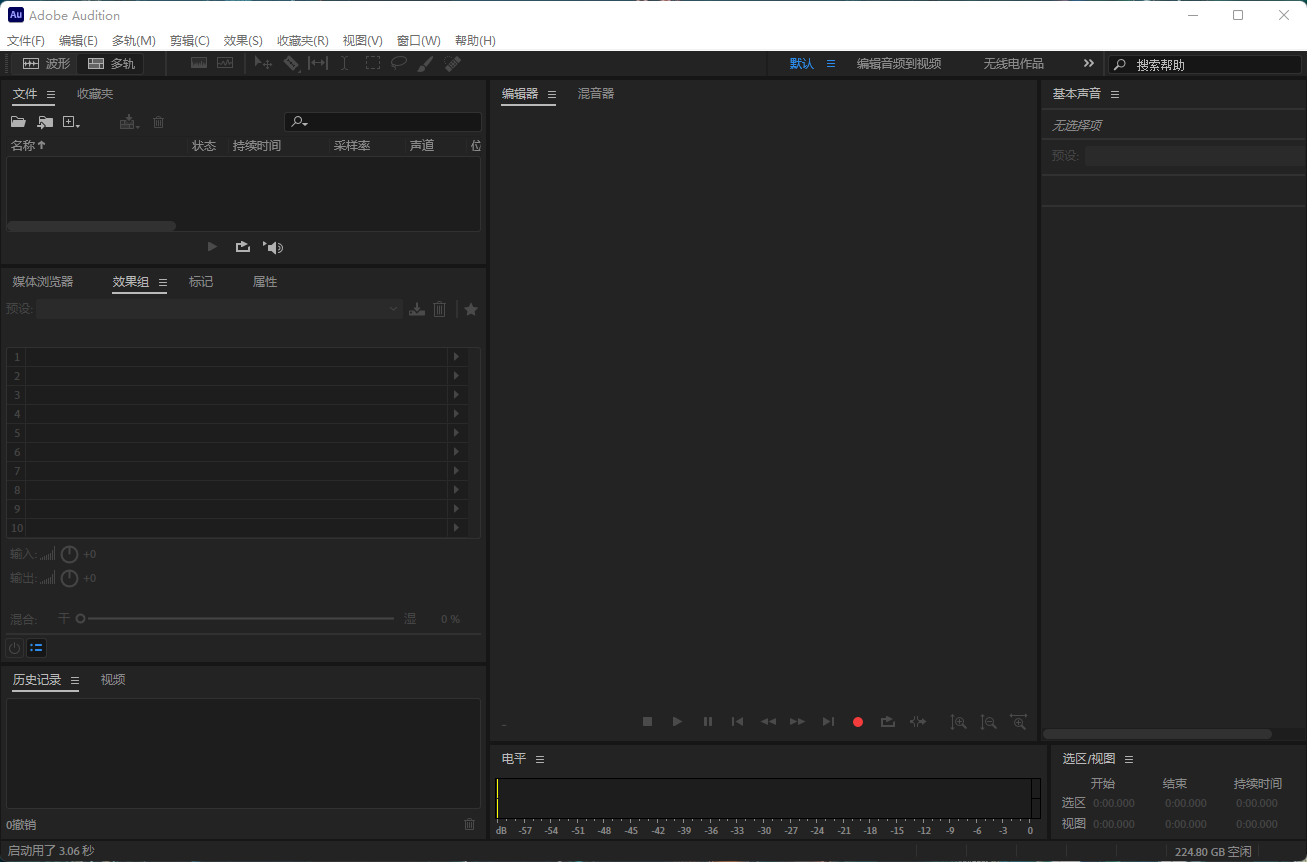Open the Effects Rack (效果组) panel menu
This screenshot has height=862, width=1307.
tap(163, 282)
